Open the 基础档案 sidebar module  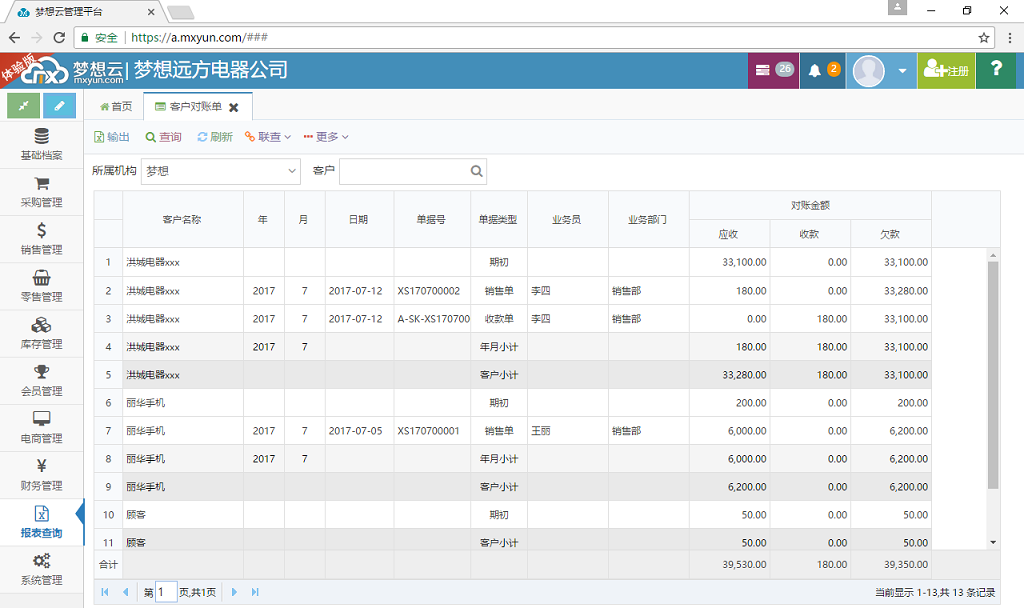[x=41, y=145]
